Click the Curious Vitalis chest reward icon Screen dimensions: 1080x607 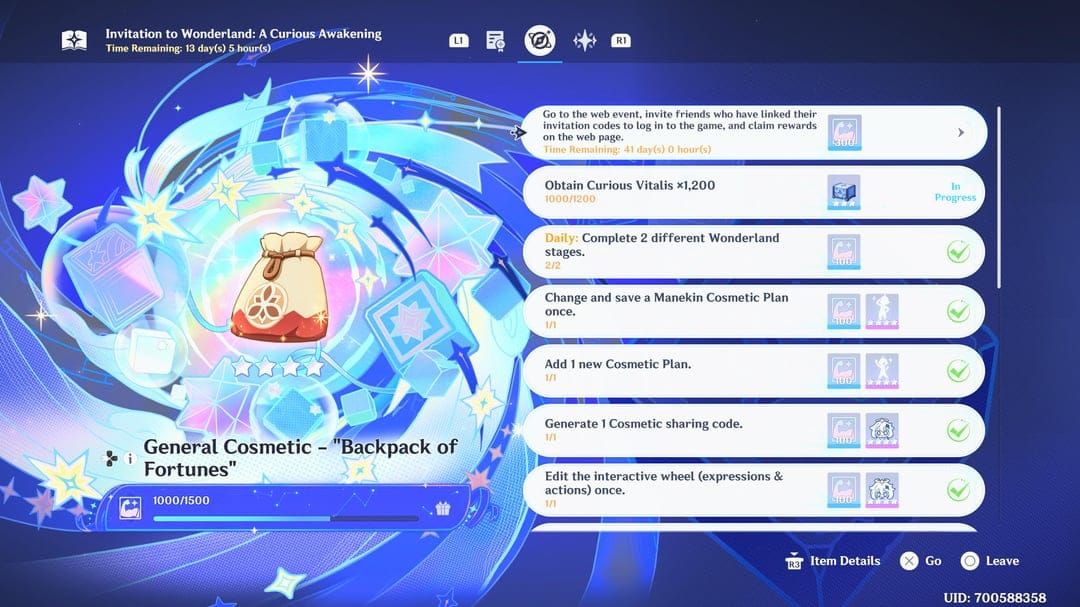pos(843,191)
